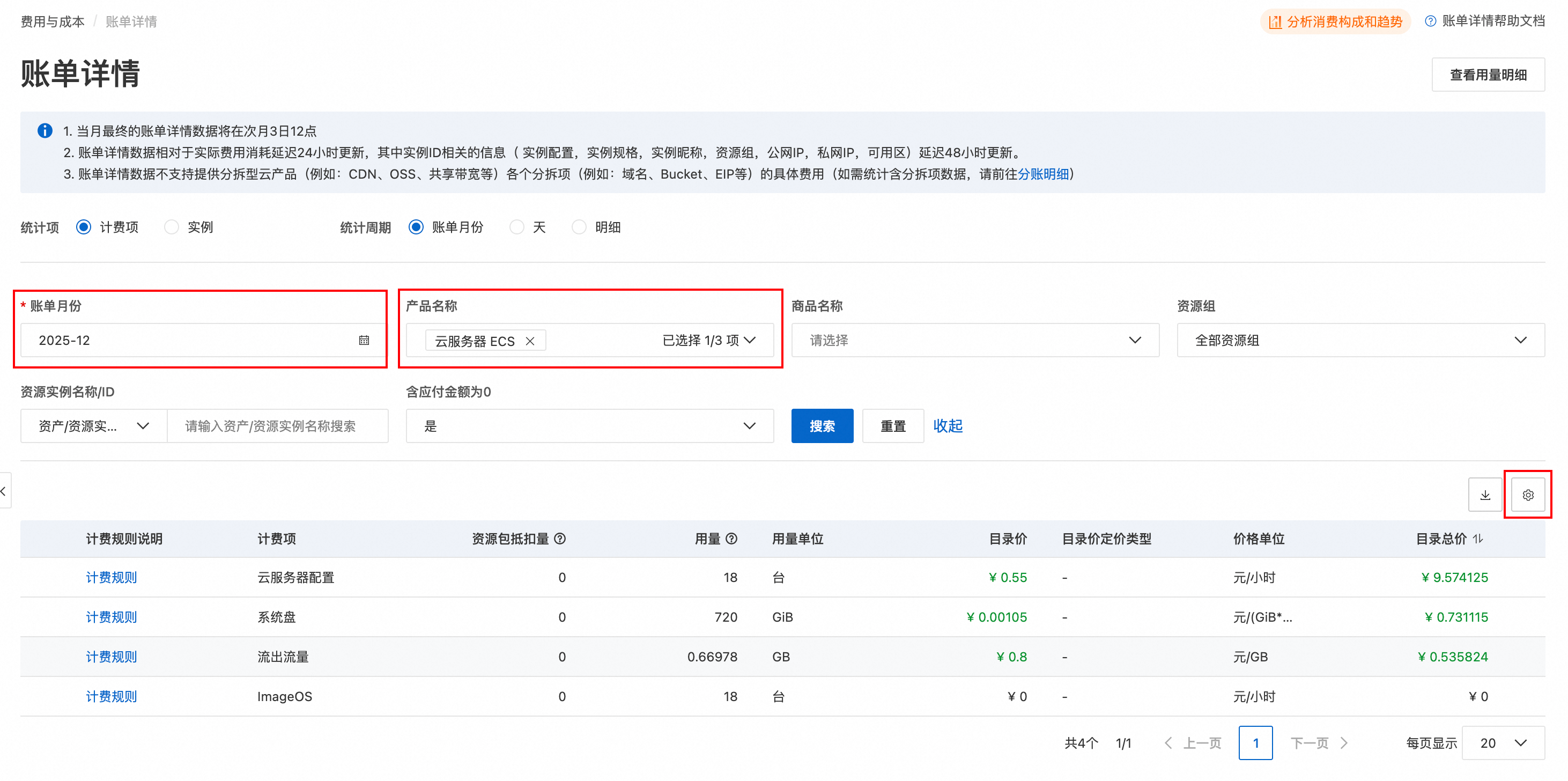Image resolution: width=1568 pixels, height=781 pixels.
Task: Select the 天 statistics period radio
Action: pyautogui.click(x=517, y=227)
